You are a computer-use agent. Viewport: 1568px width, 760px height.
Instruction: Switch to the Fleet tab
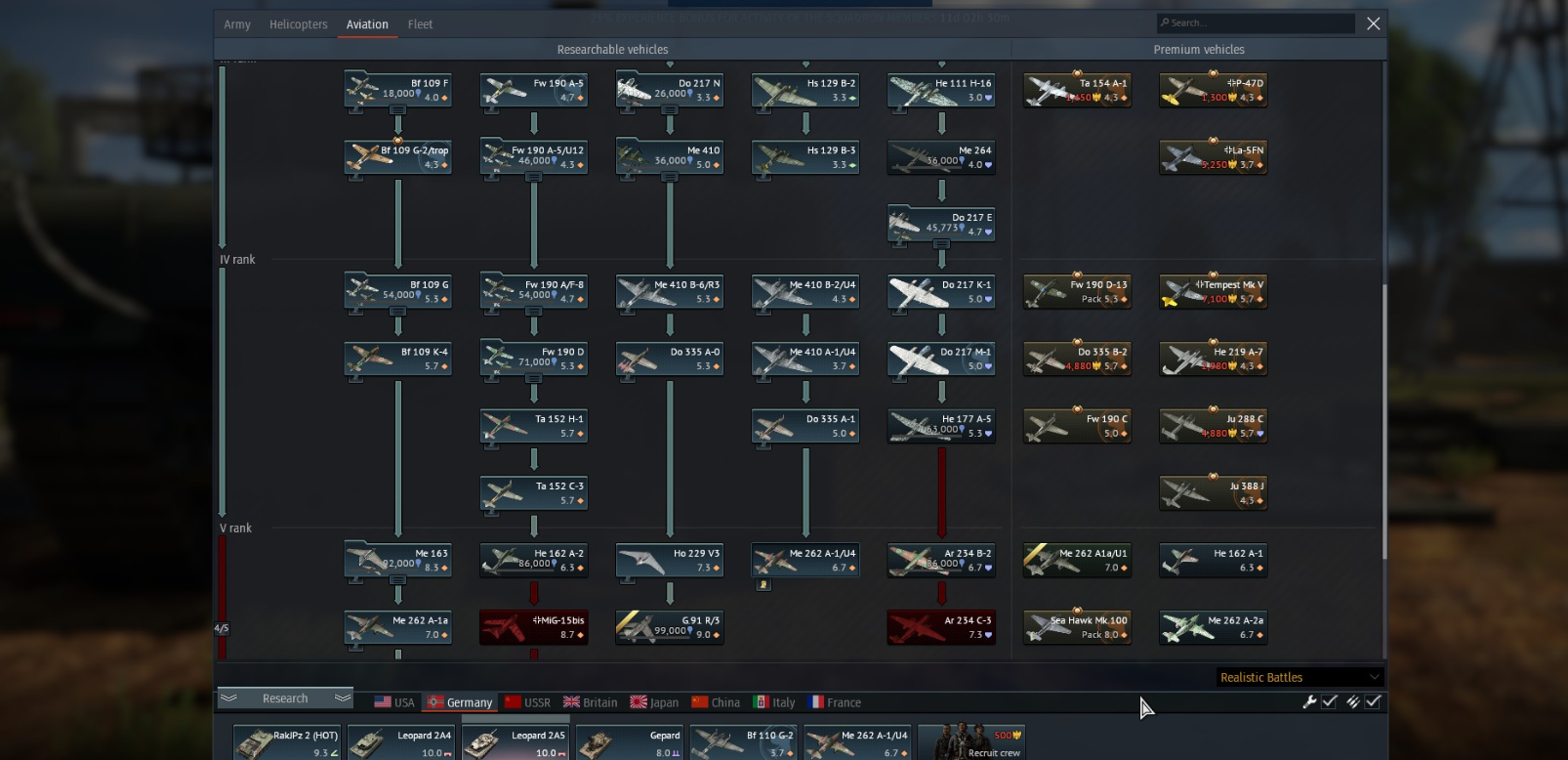420,24
